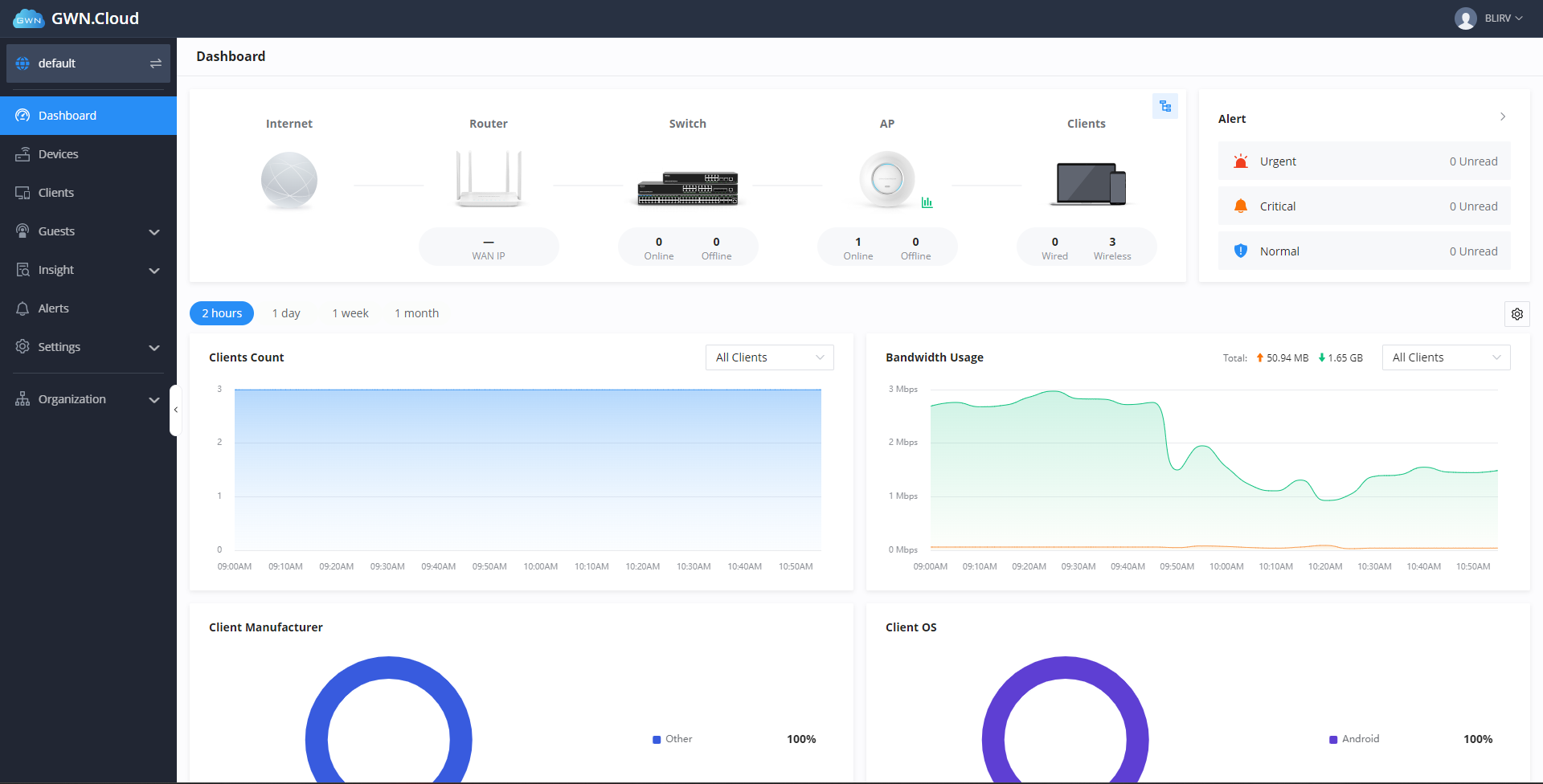Click the Urgent alert row
The width and height of the screenshot is (1543, 784).
pyautogui.click(x=1364, y=161)
